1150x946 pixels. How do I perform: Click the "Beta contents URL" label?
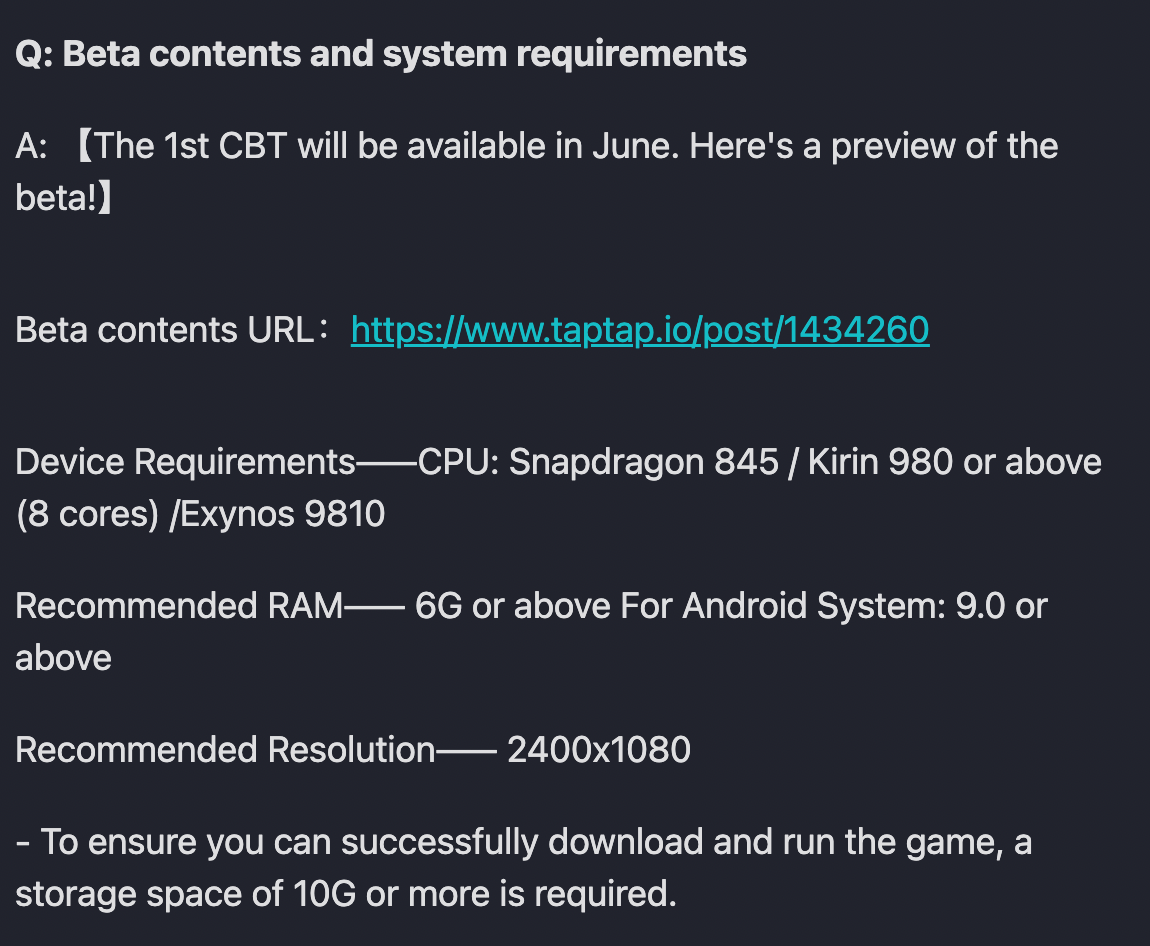[165, 330]
